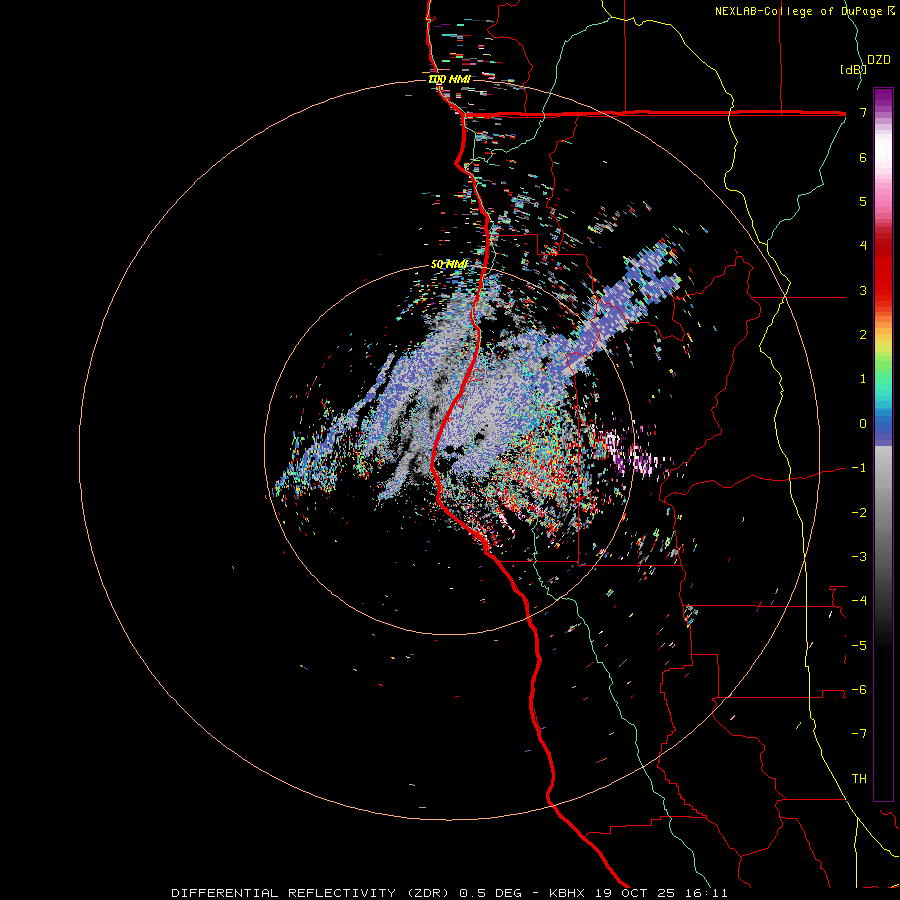Click the -6 value on color scale
The image size is (900, 900).
click(x=859, y=690)
